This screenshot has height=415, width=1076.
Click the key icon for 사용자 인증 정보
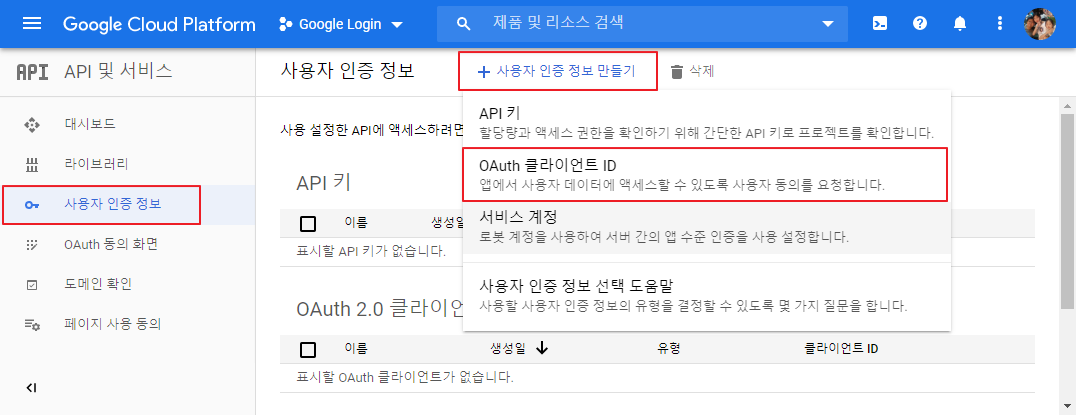(32, 205)
